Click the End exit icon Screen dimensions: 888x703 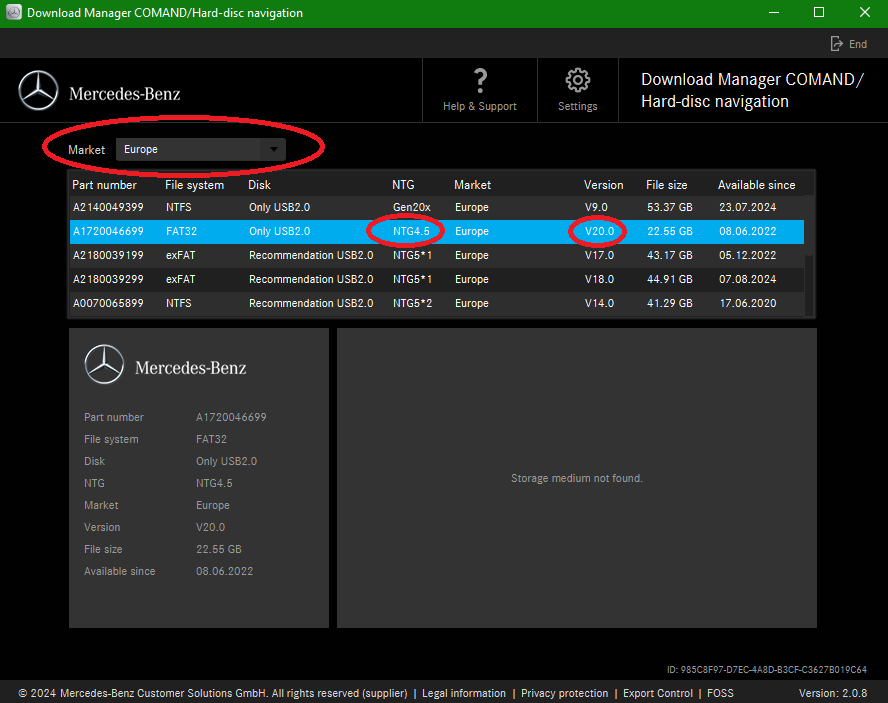837,44
